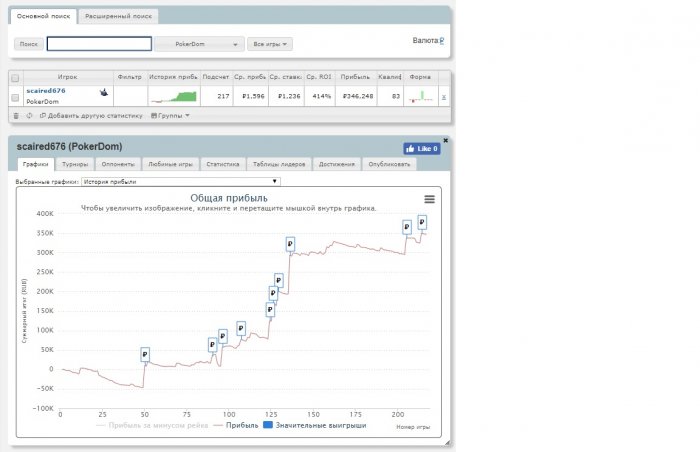The image size is (700, 452).
Task: Switch to the Турниры tab
Action: pyautogui.click(x=74, y=164)
